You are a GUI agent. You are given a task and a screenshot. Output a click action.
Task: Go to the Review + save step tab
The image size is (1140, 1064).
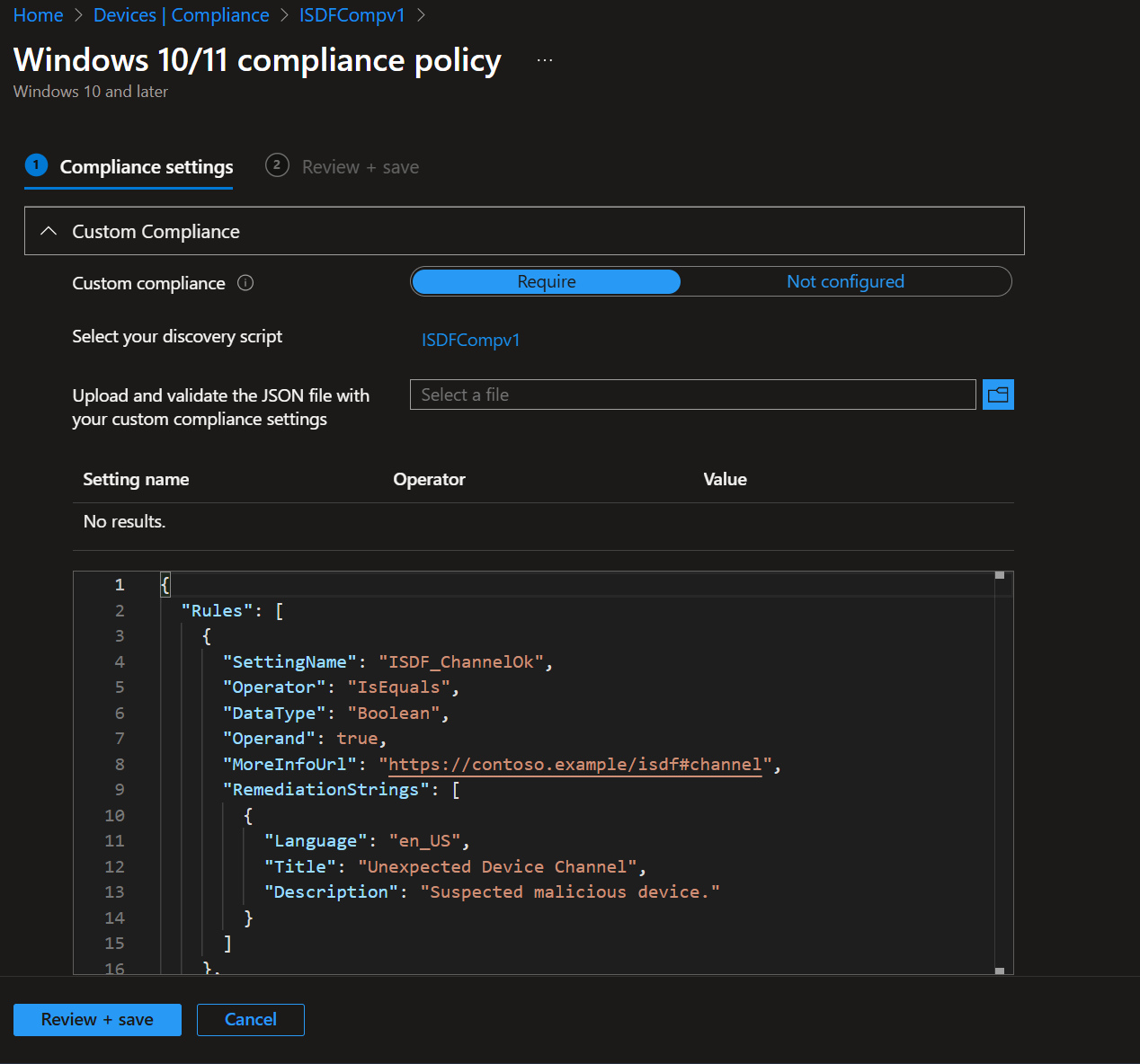(x=343, y=167)
